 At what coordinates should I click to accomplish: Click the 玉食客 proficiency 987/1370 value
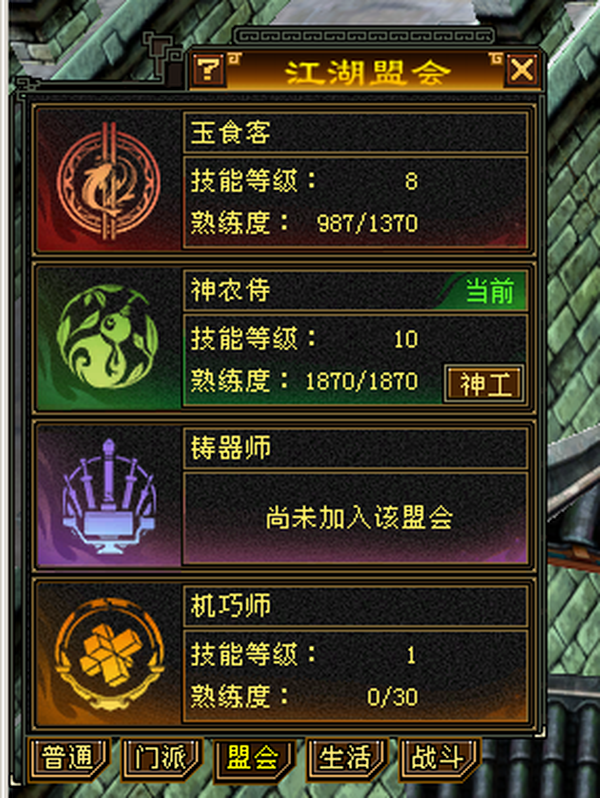(x=367, y=223)
